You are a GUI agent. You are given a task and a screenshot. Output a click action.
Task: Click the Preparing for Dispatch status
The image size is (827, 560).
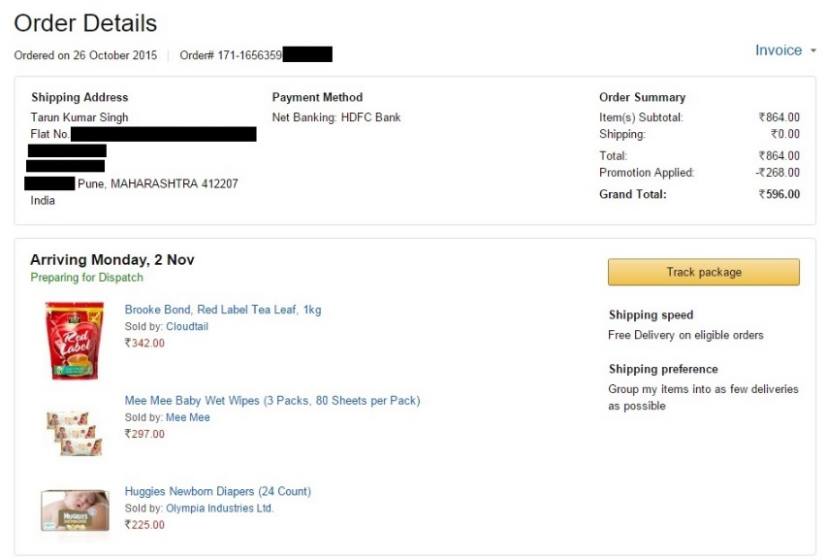tap(86, 277)
